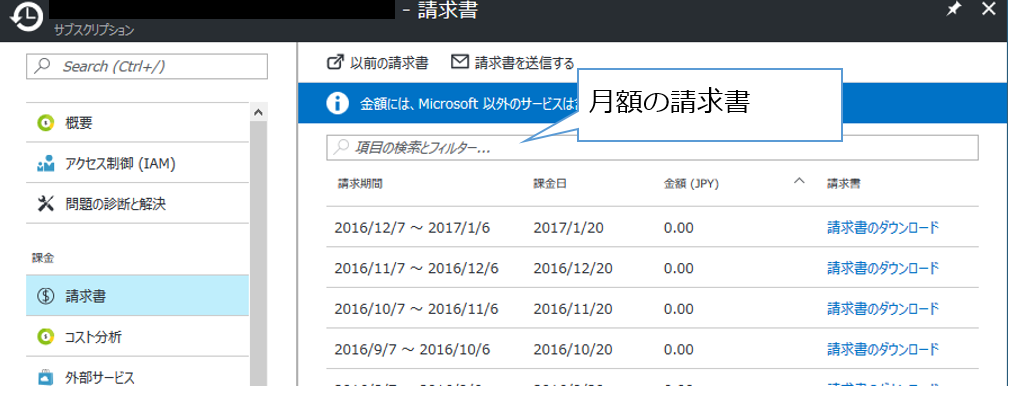Select period 2016/11/7 ～ 2016/12/6
Image resolution: width=1010 pixels, height=394 pixels.
point(416,268)
